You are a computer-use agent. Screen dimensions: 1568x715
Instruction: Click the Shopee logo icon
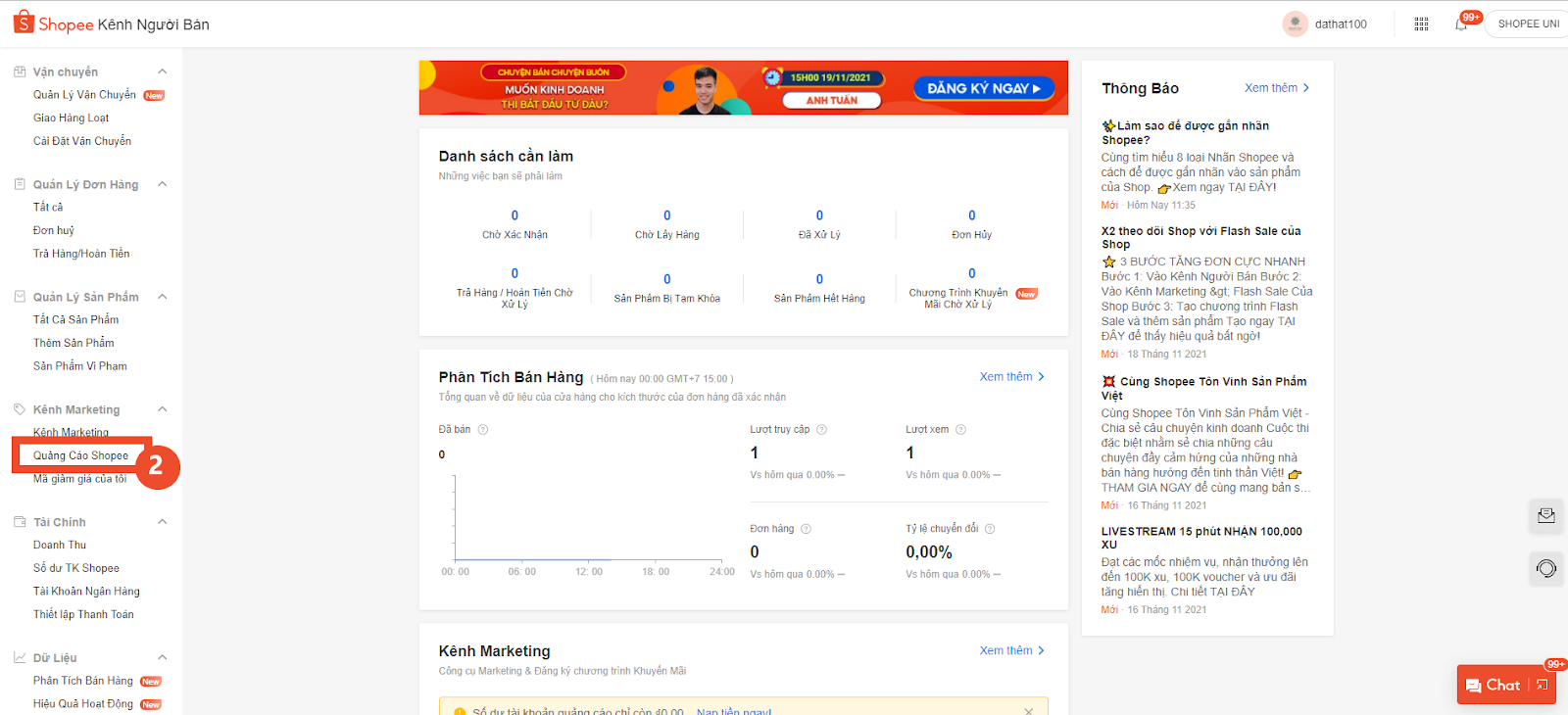point(24,23)
